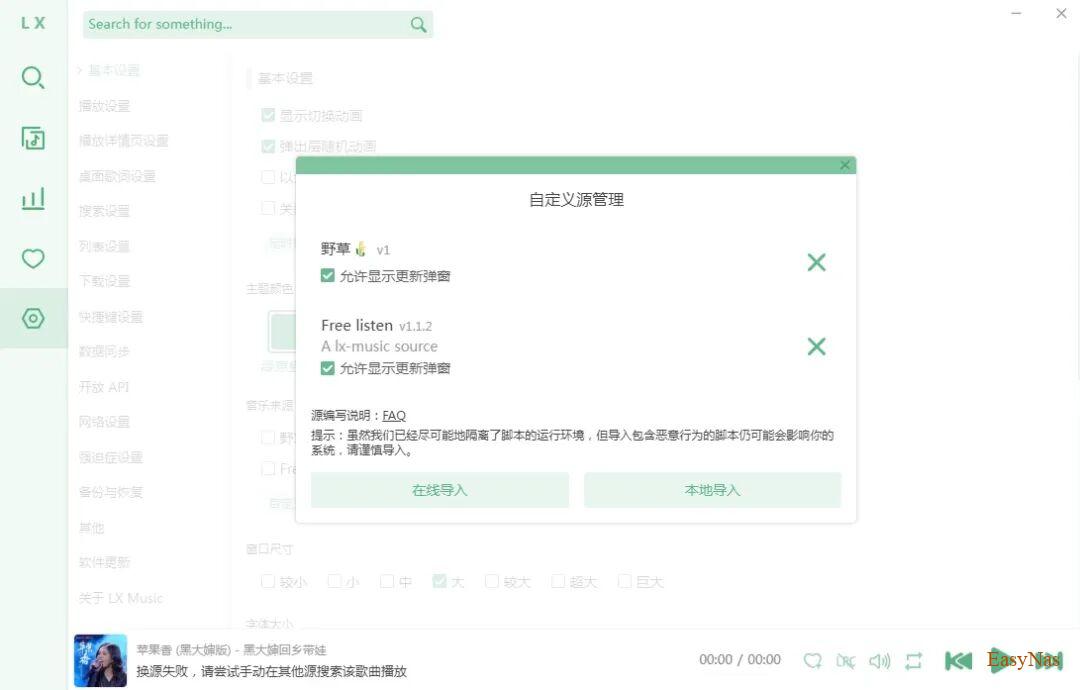Open 搜索设置 in settings navigation
Screen dimensions: 1080x690
(105, 211)
